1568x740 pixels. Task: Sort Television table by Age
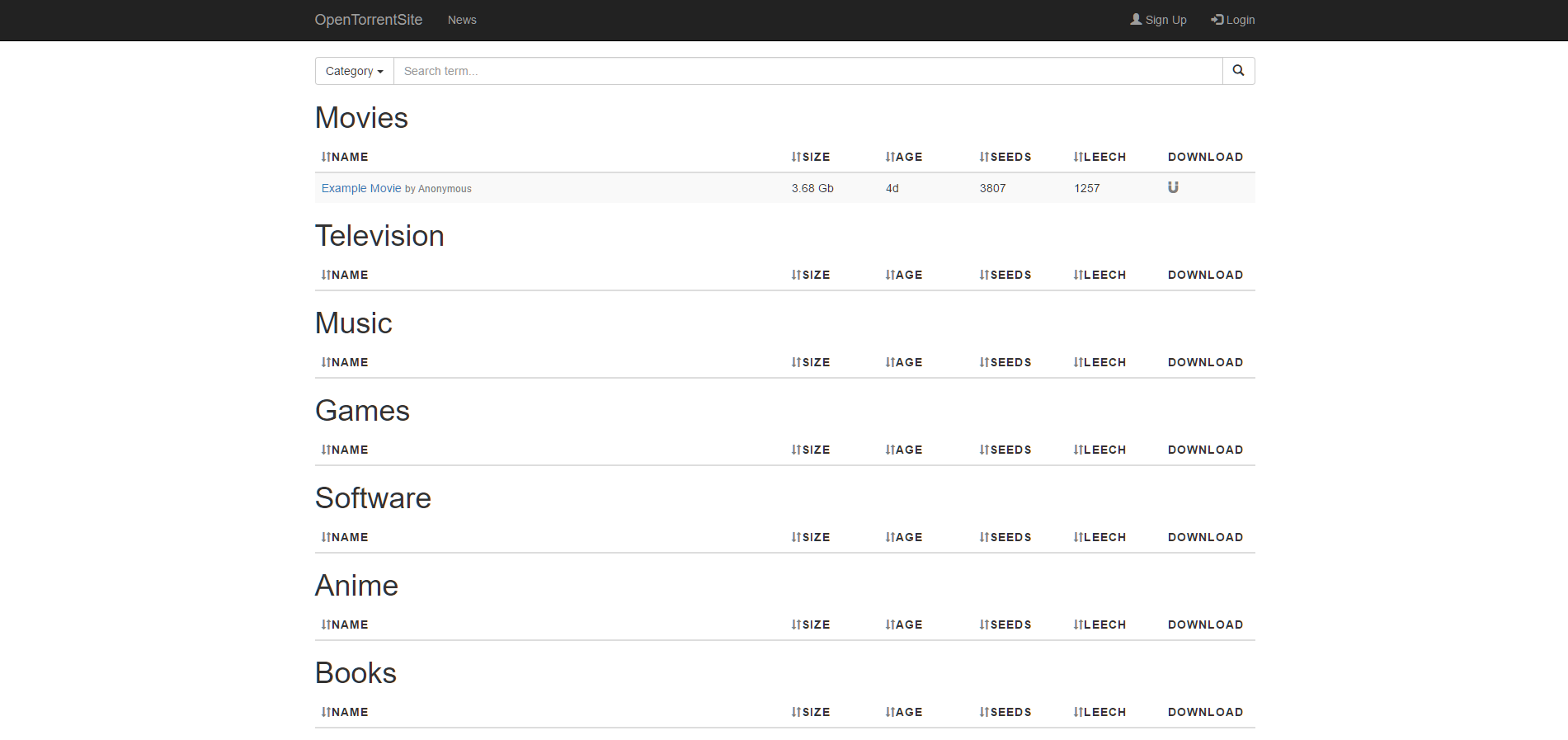point(904,275)
